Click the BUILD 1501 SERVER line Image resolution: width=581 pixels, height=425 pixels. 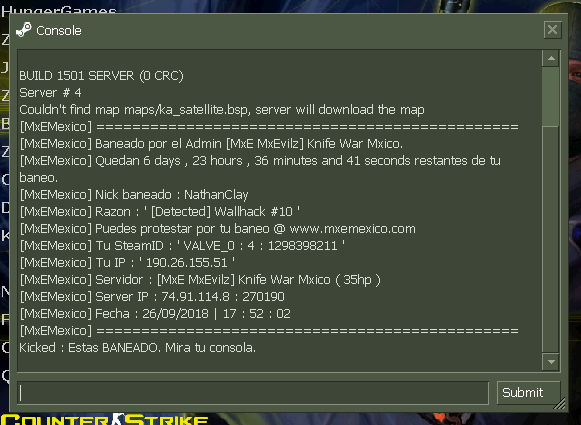[x=101, y=76]
